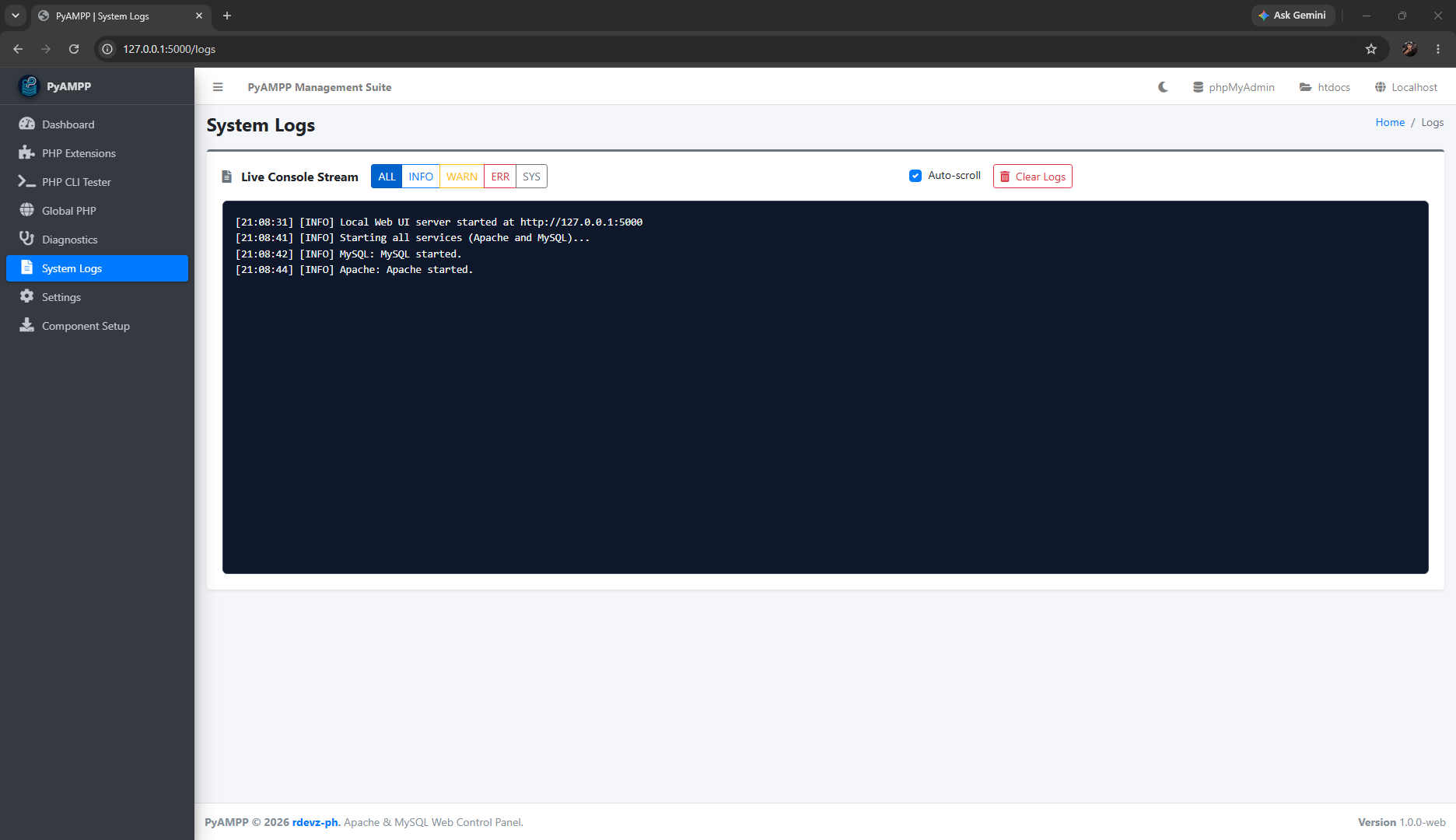Image resolution: width=1456 pixels, height=840 pixels.
Task: Select the System Logs sidebar item
Action: tap(97, 268)
